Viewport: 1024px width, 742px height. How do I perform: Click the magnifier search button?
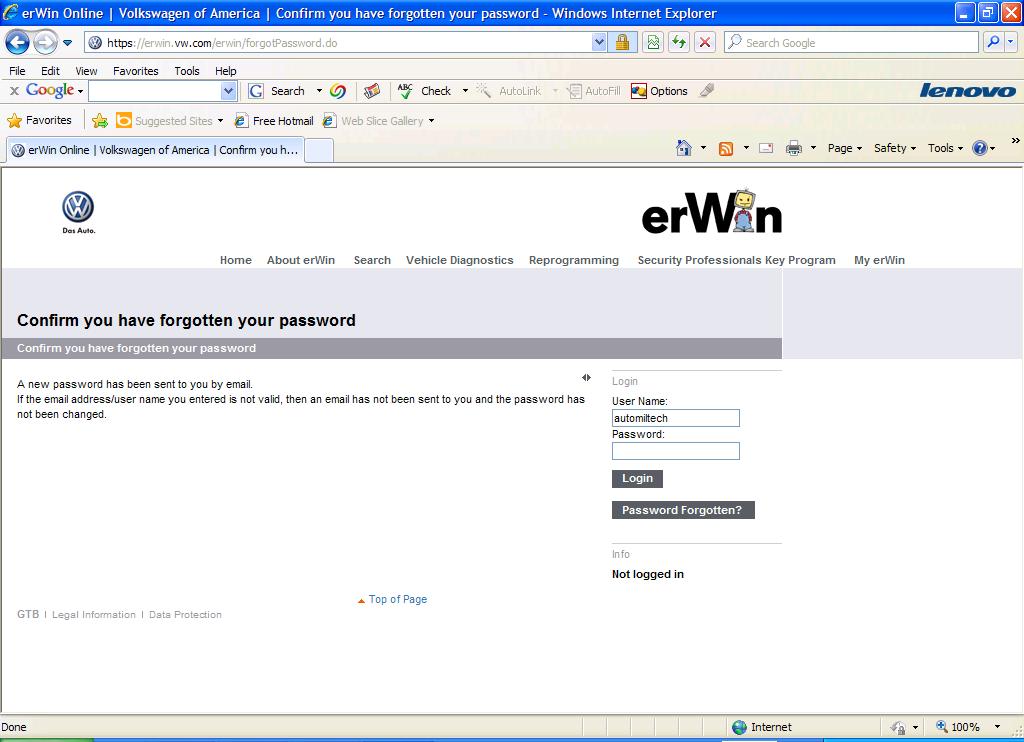[x=993, y=43]
